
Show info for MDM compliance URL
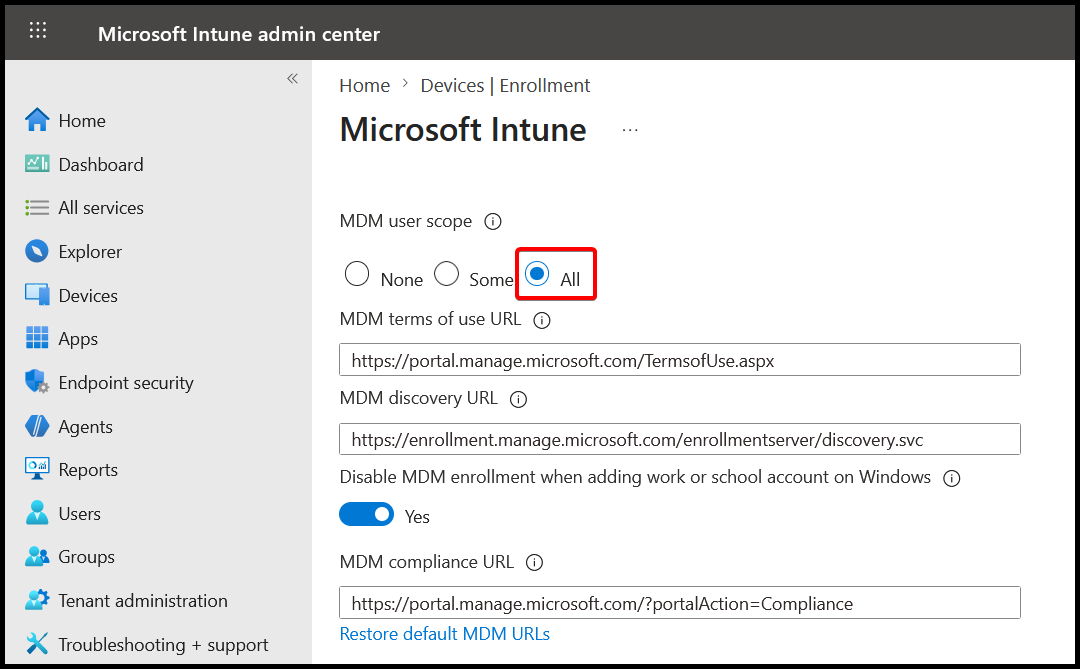click(x=534, y=563)
